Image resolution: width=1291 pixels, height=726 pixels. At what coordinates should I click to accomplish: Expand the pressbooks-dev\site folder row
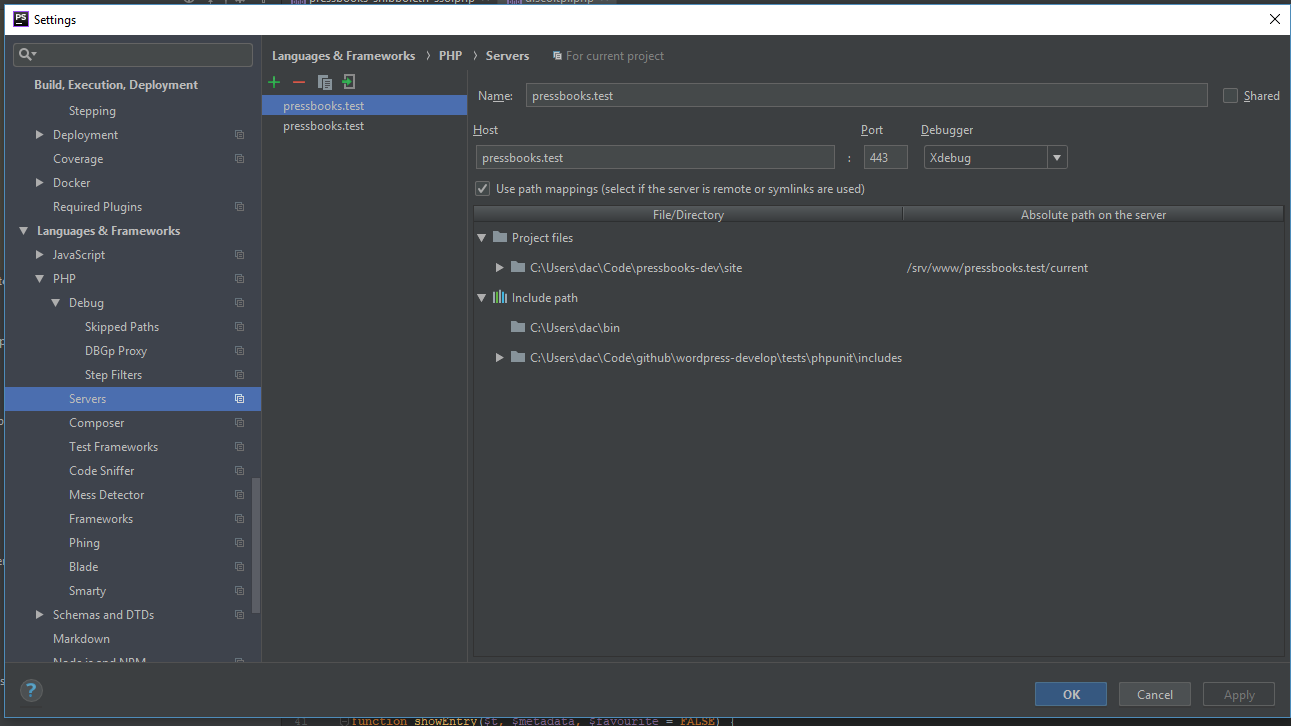pyautogui.click(x=500, y=268)
